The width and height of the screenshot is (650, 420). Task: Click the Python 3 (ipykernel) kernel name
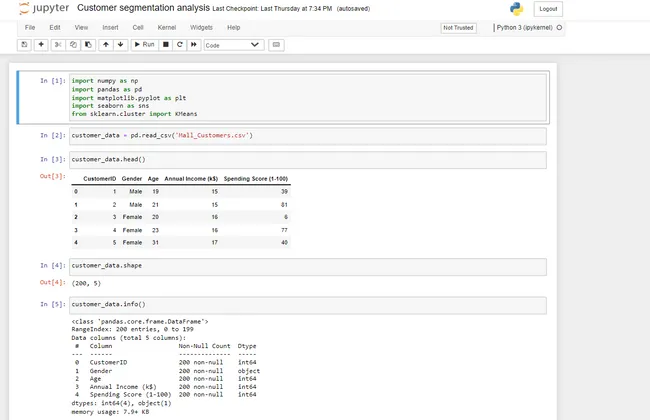524,27
